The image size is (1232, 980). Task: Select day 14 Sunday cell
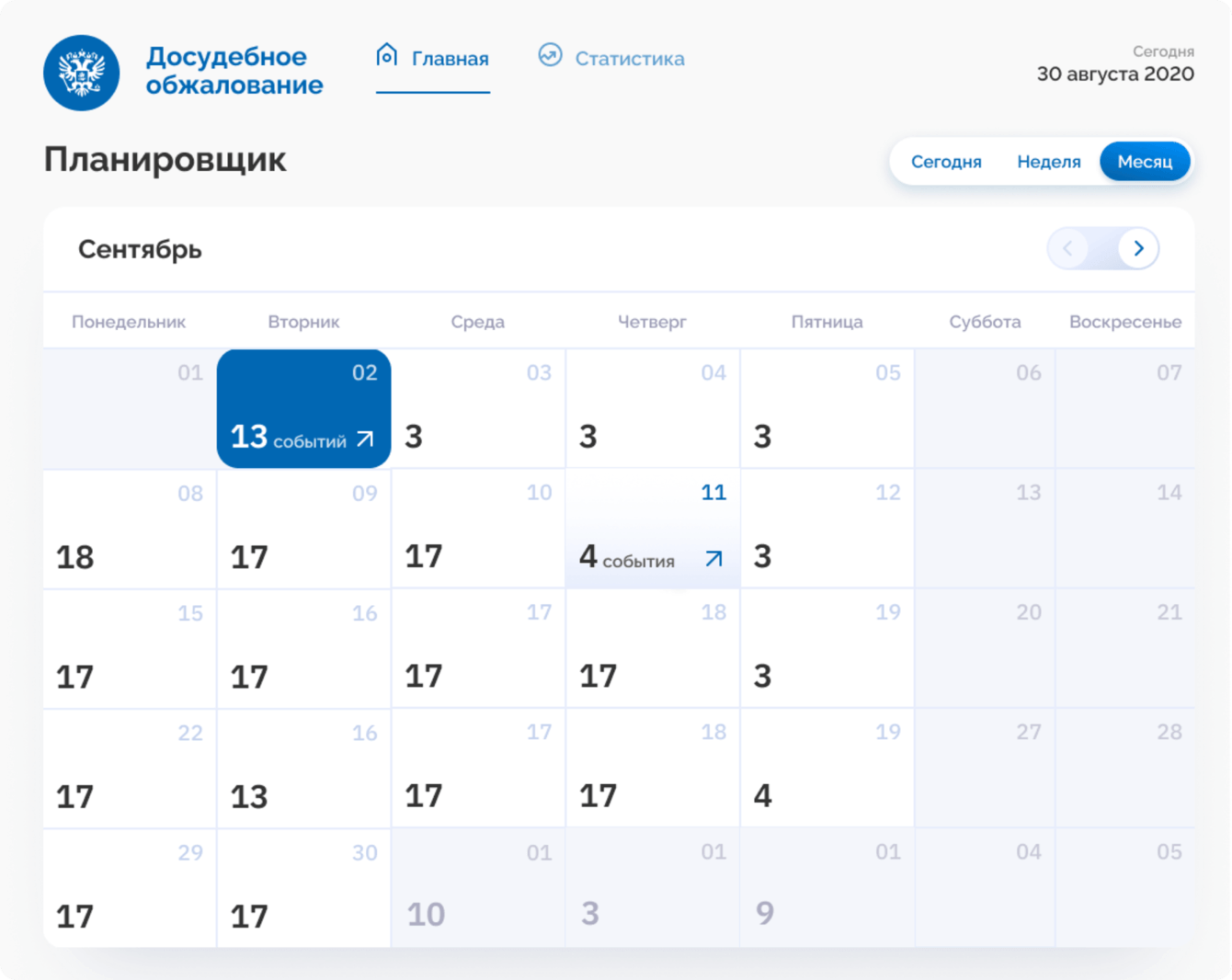[x=1125, y=529]
